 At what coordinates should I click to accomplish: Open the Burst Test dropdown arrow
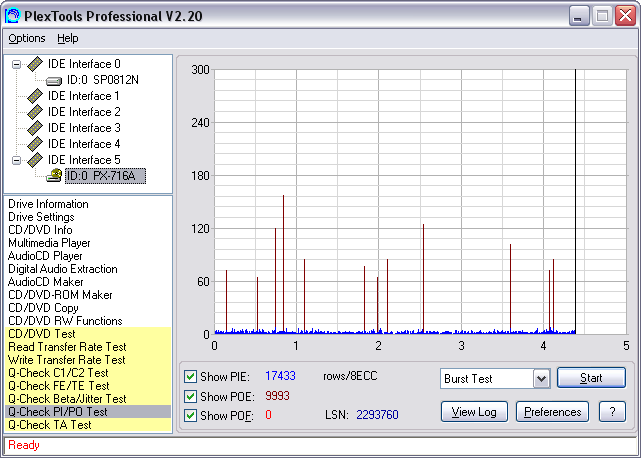[541, 379]
